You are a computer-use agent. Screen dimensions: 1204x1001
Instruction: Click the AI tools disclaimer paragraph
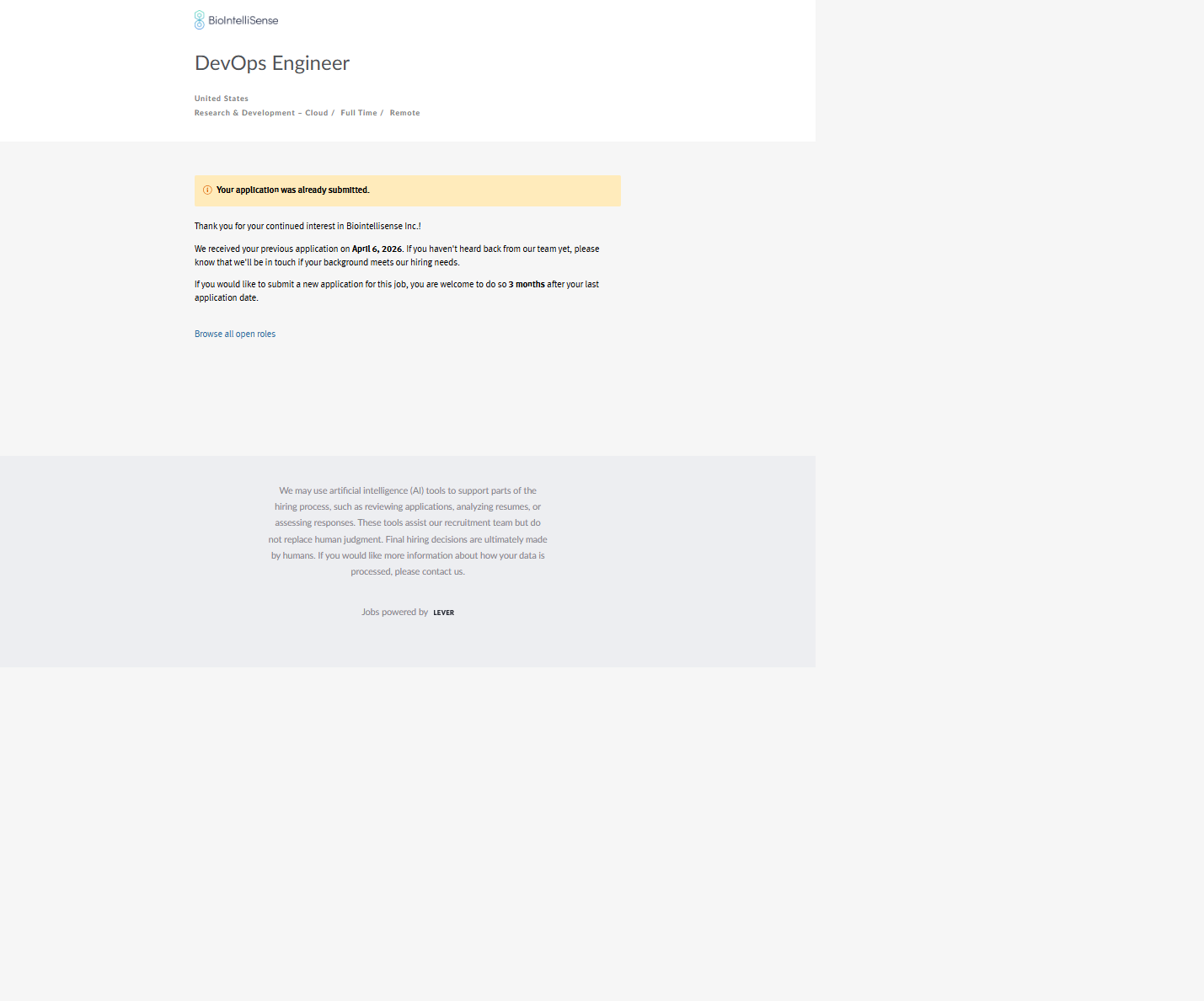408,522
